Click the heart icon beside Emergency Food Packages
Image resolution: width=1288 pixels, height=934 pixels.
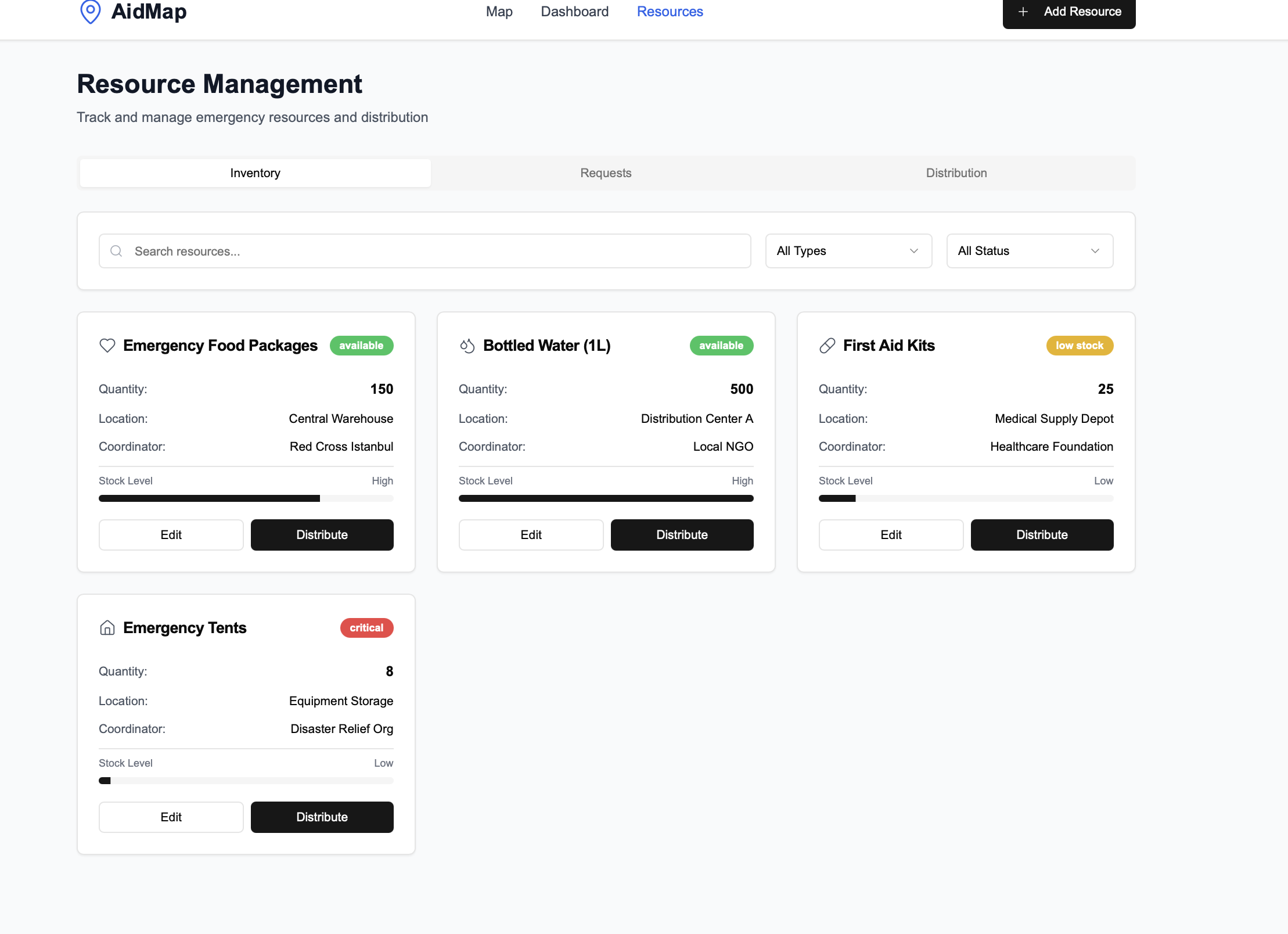[107, 346]
